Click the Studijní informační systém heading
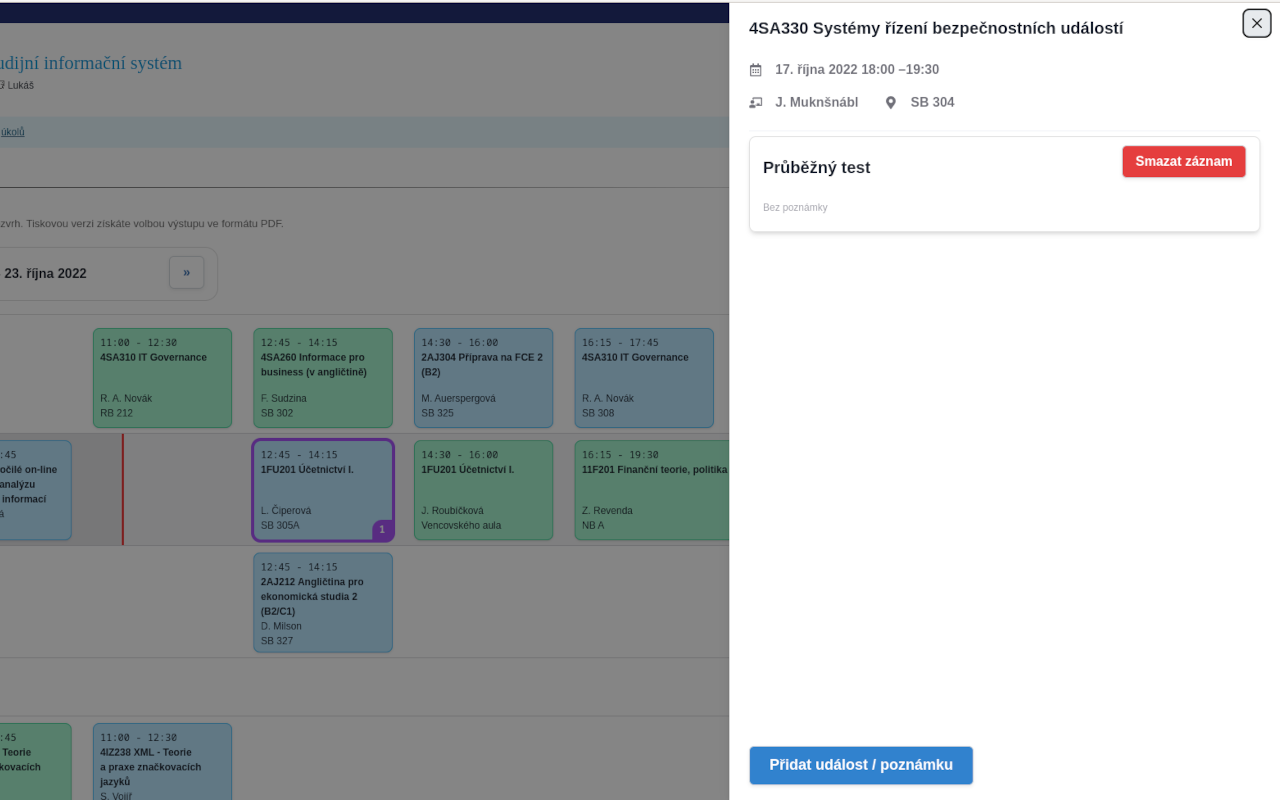The height and width of the screenshot is (800, 1280). tap(90, 63)
